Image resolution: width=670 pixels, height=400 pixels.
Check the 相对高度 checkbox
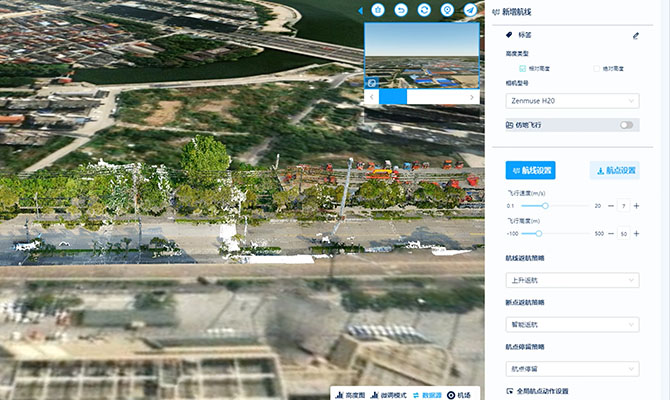point(523,67)
